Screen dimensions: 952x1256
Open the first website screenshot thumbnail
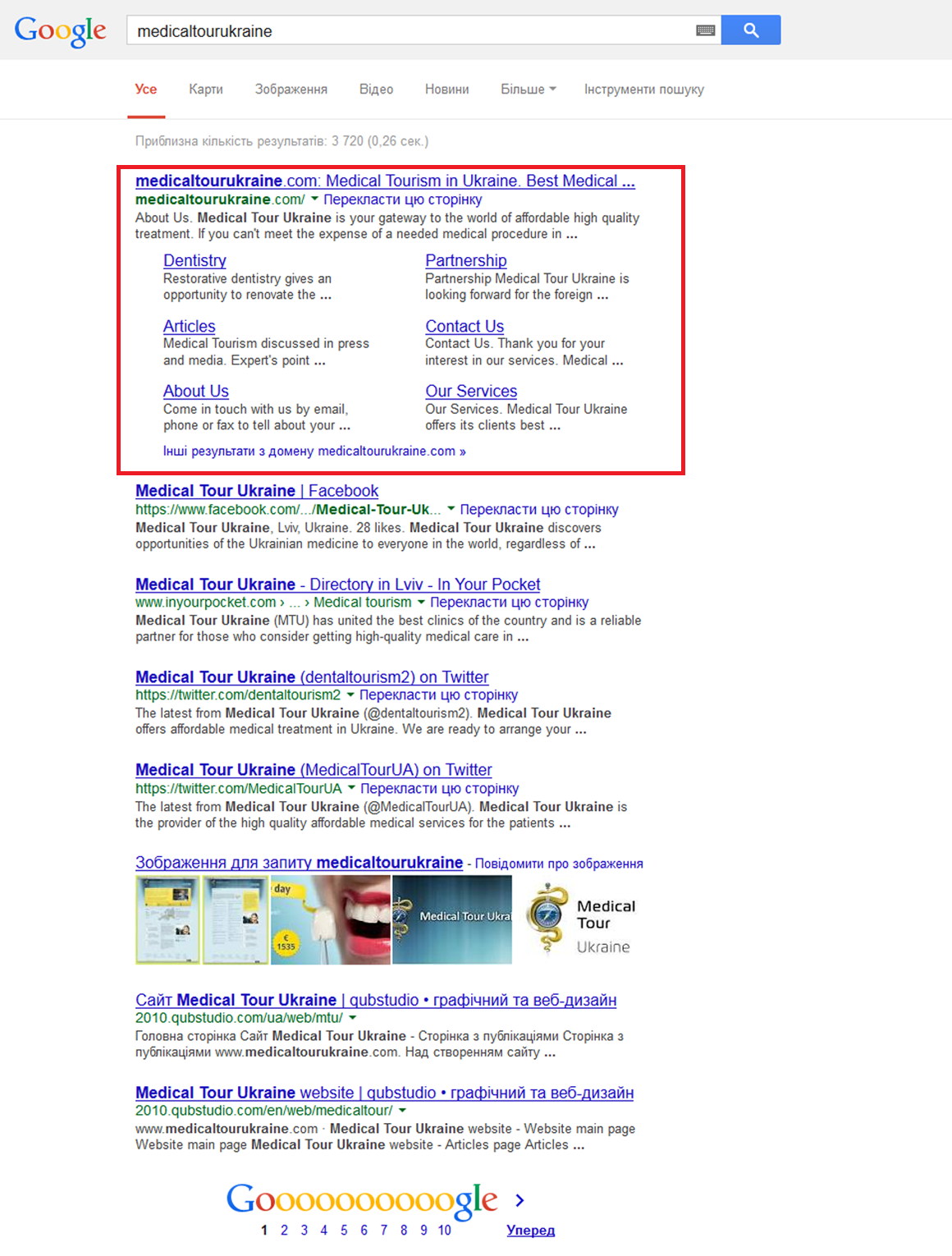point(167,919)
